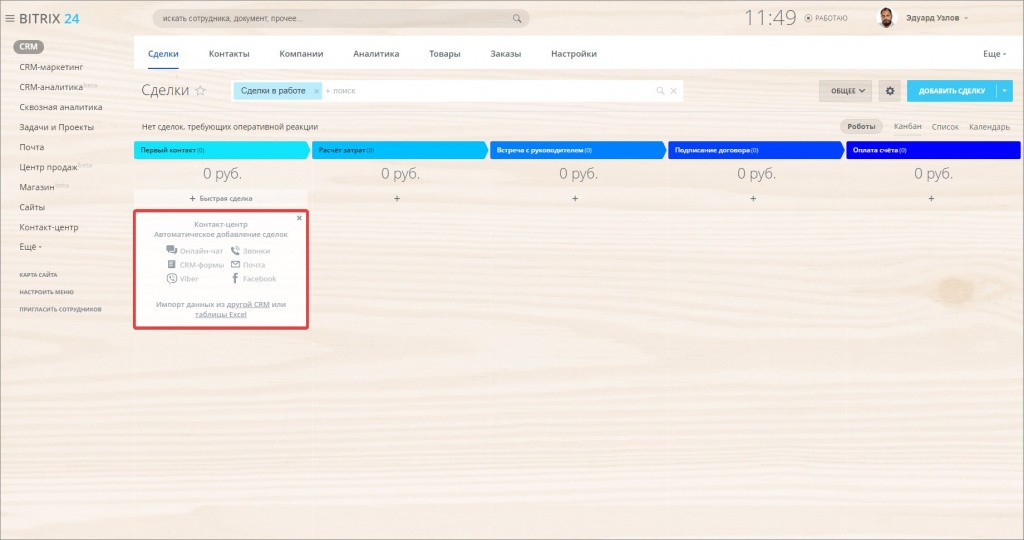This screenshot has height=540, width=1024.
Task: Click the user avatar of Эдуард Узлов
Action: (x=886, y=18)
